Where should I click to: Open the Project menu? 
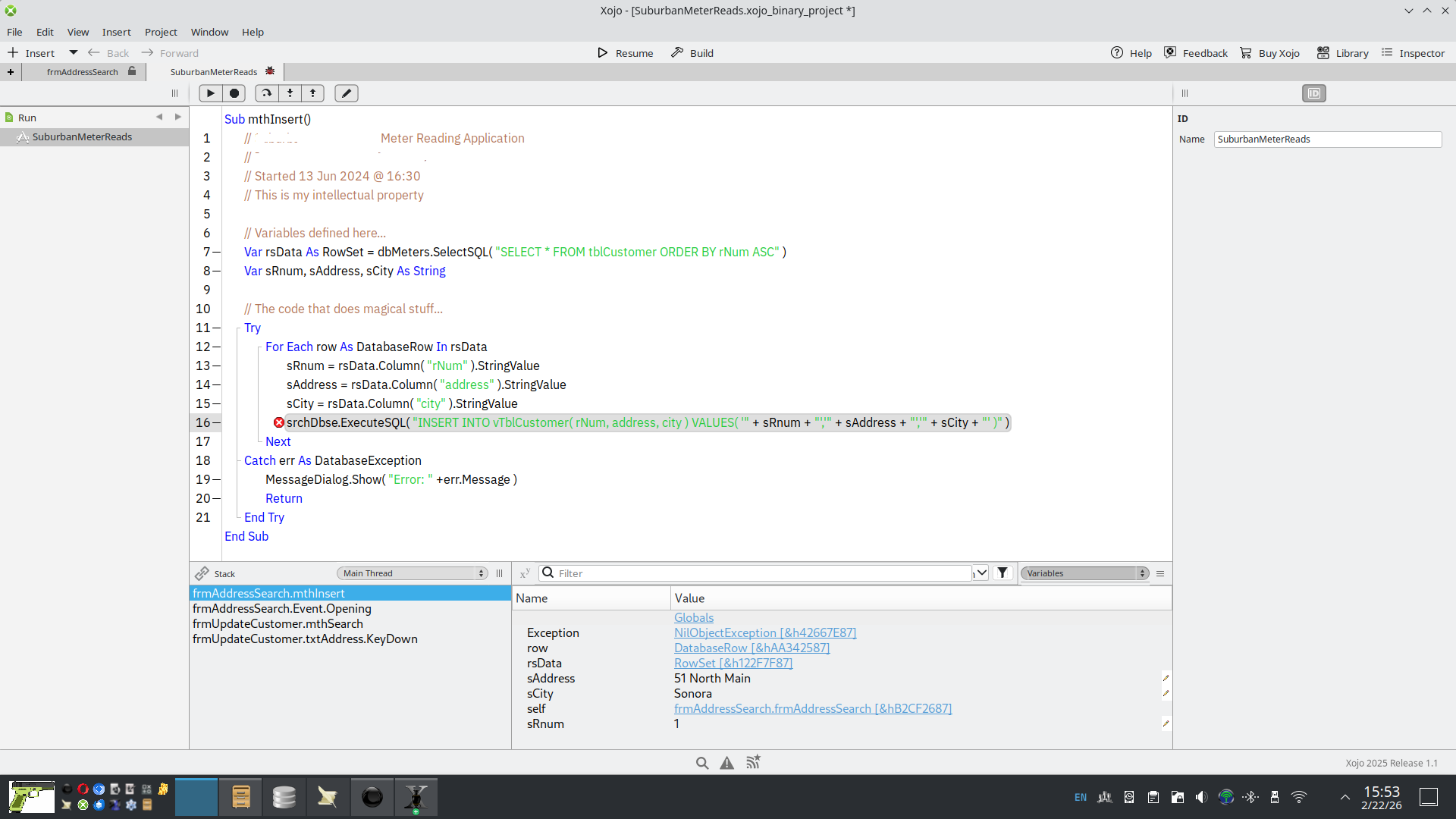(161, 32)
